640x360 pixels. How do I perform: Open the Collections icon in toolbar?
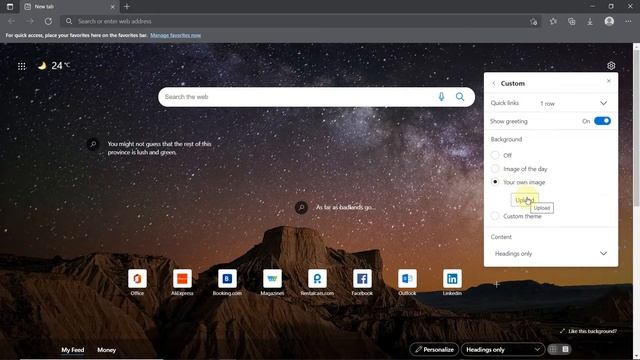(571, 21)
